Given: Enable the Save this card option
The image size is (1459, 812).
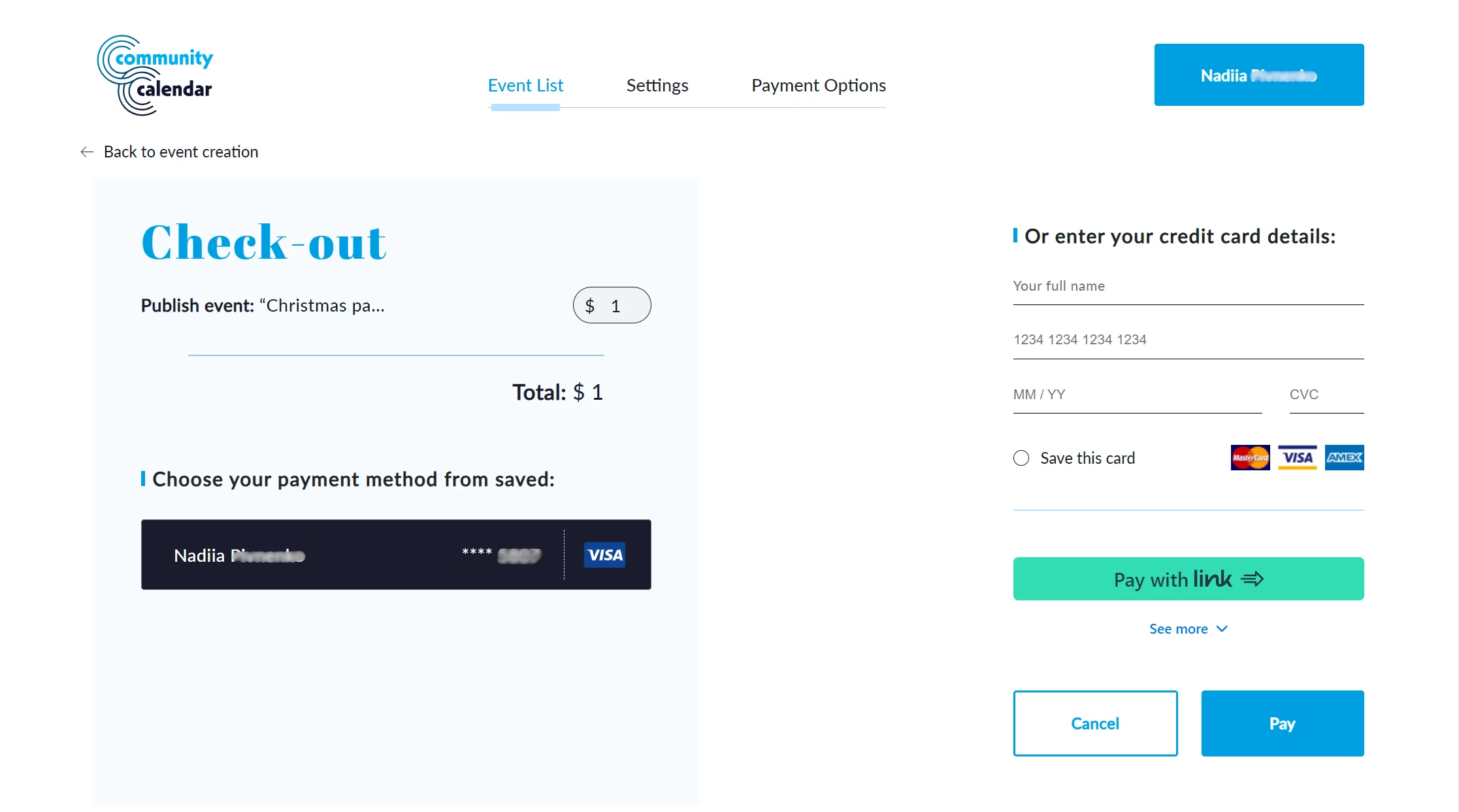Looking at the screenshot, I should (1020, 458).
